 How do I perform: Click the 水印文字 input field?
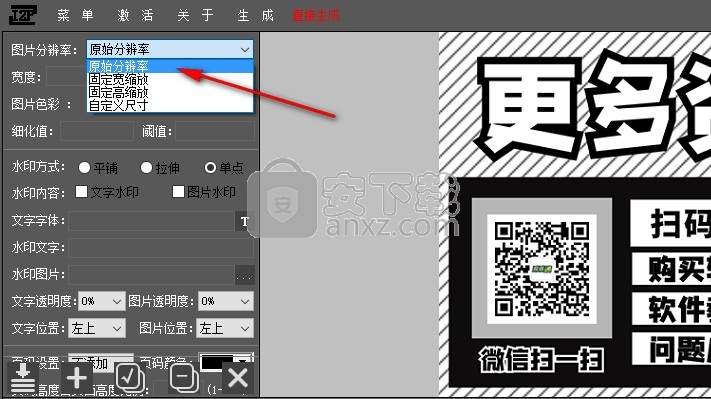click(x=161, y=248)
